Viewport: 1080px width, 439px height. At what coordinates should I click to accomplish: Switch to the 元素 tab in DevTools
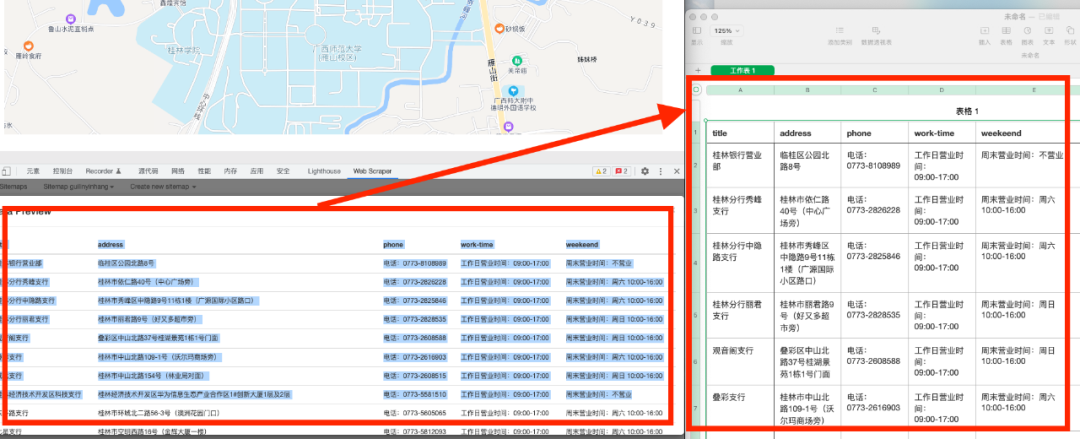[33, 171]
